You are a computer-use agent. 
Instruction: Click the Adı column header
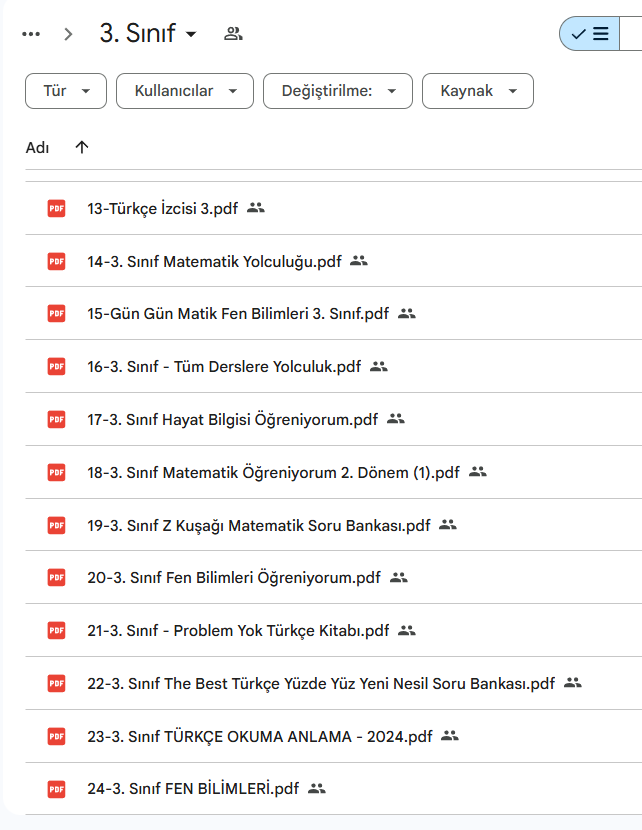coord(37,148)
